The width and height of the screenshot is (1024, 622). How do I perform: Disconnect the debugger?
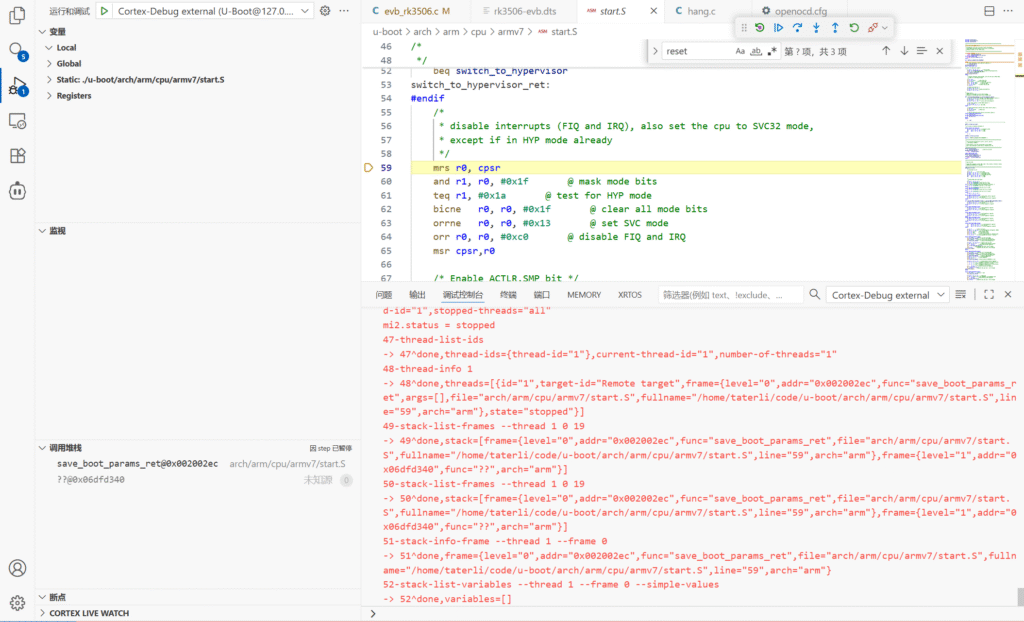tap(873, 28)
